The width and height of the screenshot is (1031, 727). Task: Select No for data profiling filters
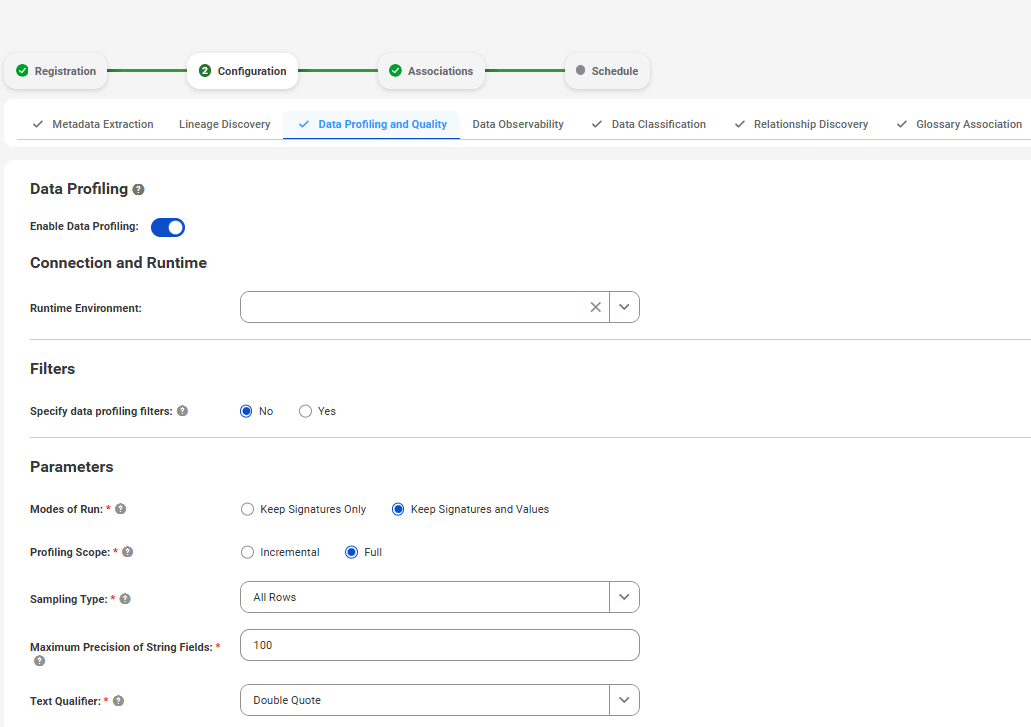[x=247, y=411]
